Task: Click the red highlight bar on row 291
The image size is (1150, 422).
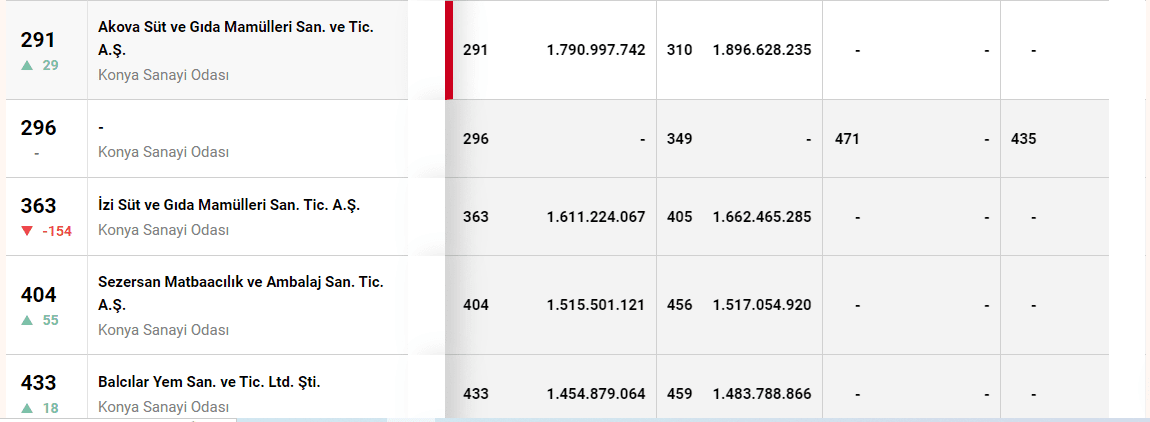Action: click(x=449, y=50)
